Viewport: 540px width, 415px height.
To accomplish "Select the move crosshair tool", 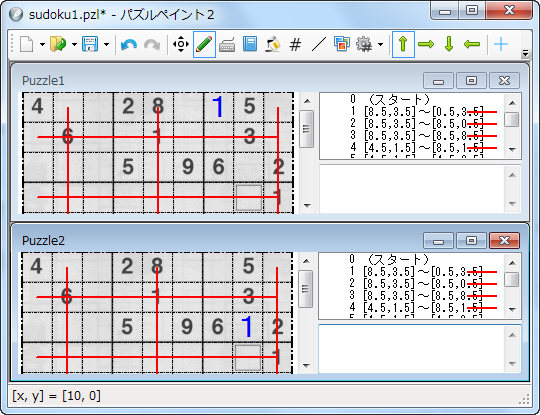I will [181, 44].
